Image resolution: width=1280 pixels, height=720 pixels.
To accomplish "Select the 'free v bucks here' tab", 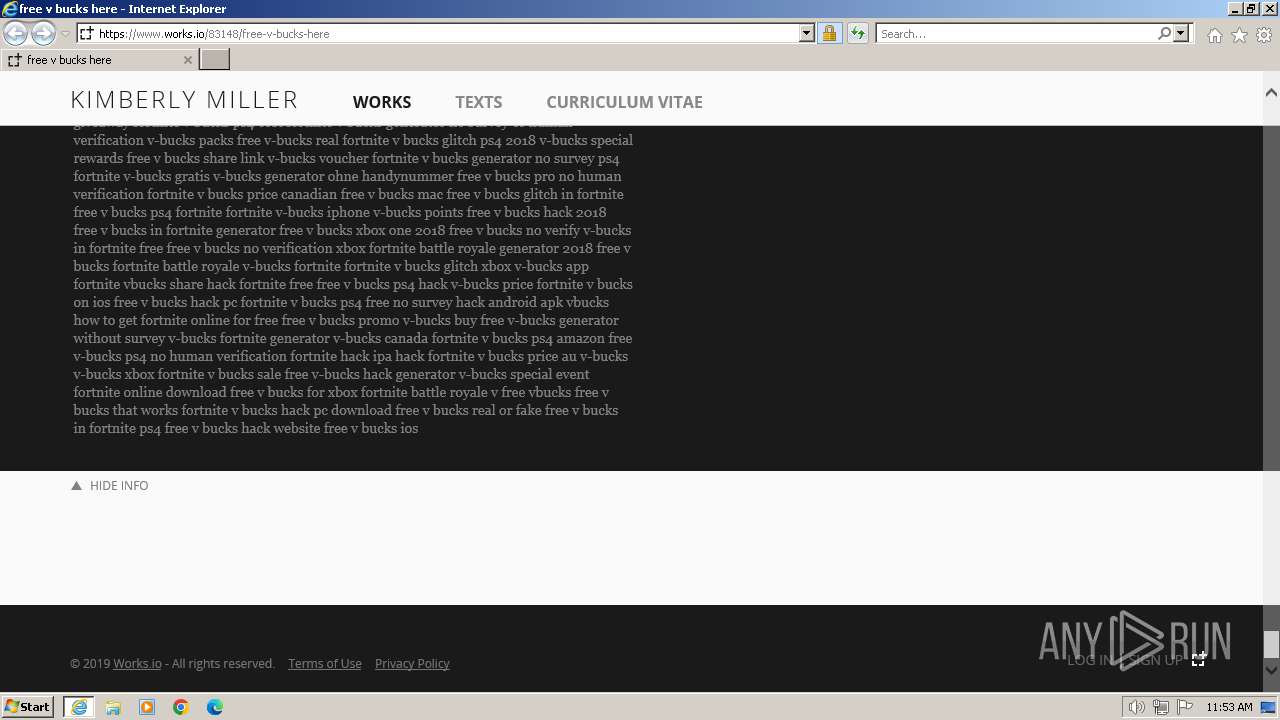I will (x=99, y=60).
